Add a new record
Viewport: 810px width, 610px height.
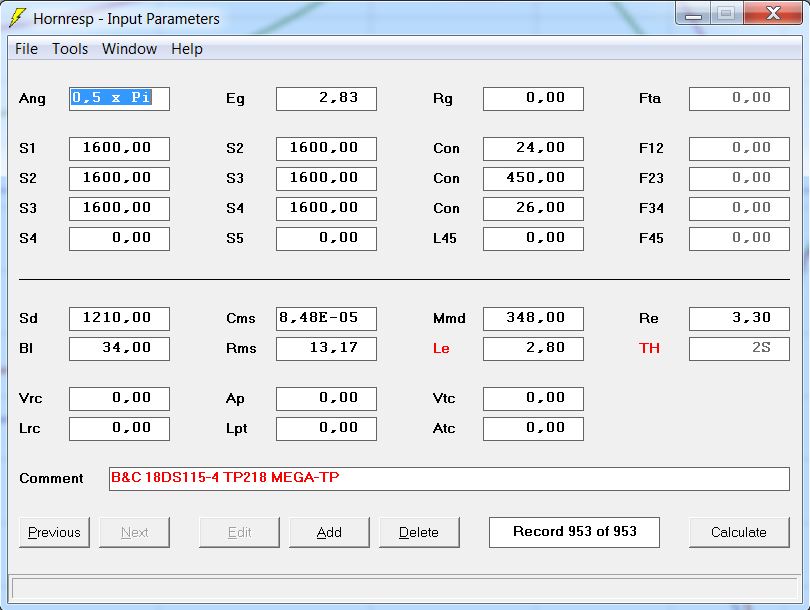click(330, 533)
